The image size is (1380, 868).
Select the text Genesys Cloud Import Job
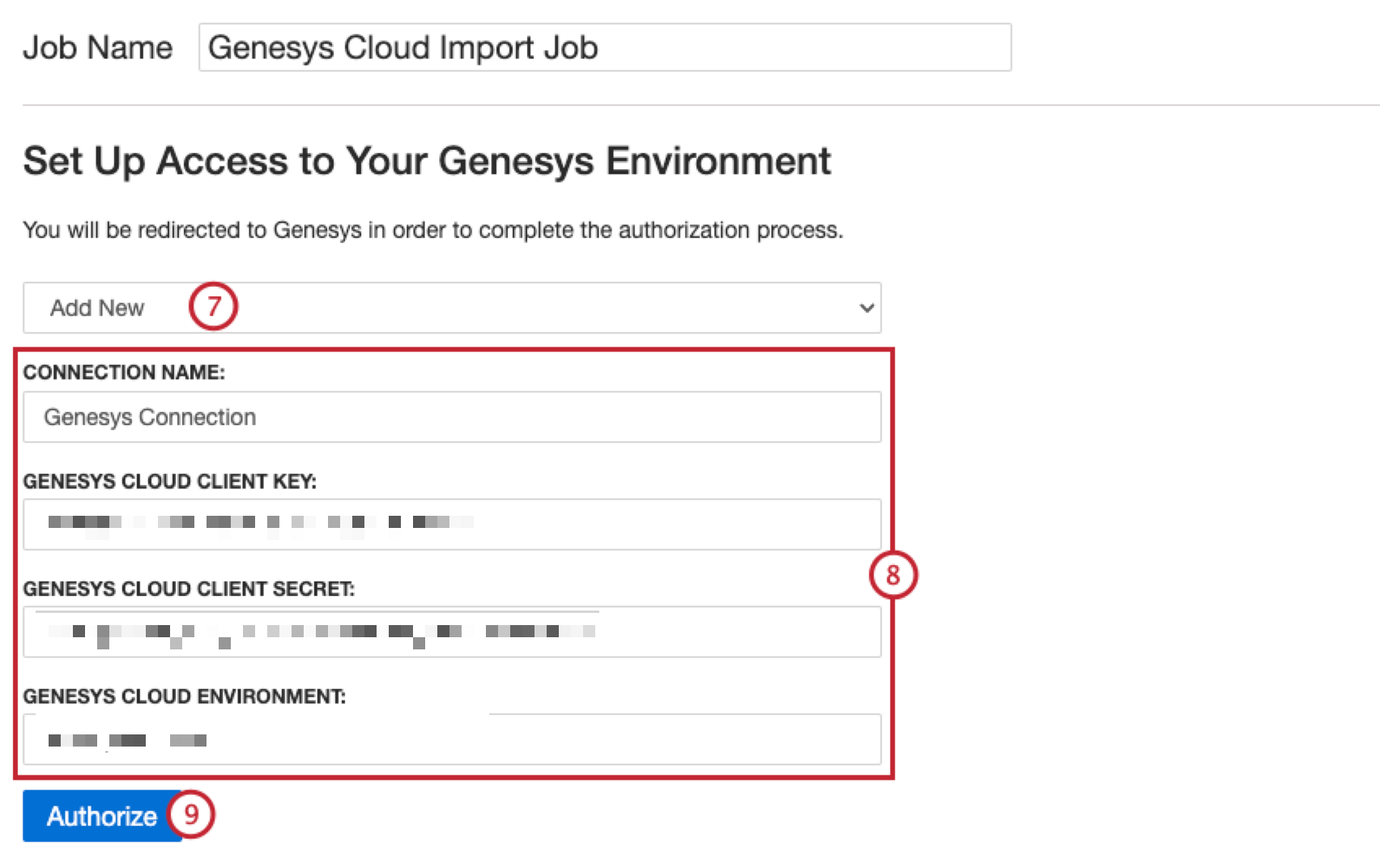point(402,47)
